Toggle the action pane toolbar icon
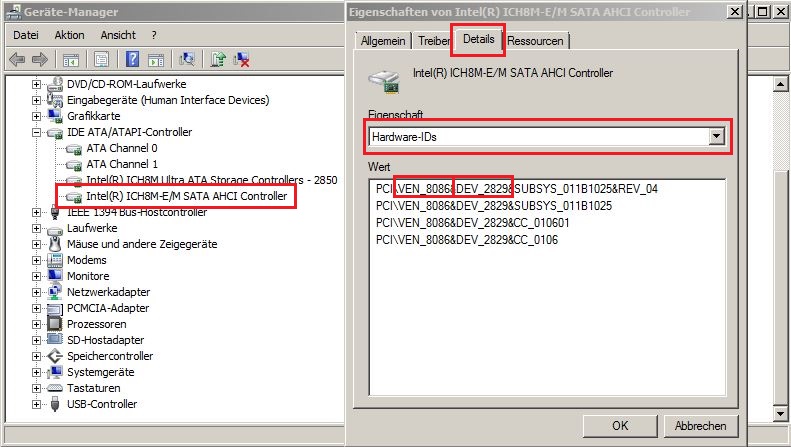This screenshot has height=447, width=791. (156, 60)
